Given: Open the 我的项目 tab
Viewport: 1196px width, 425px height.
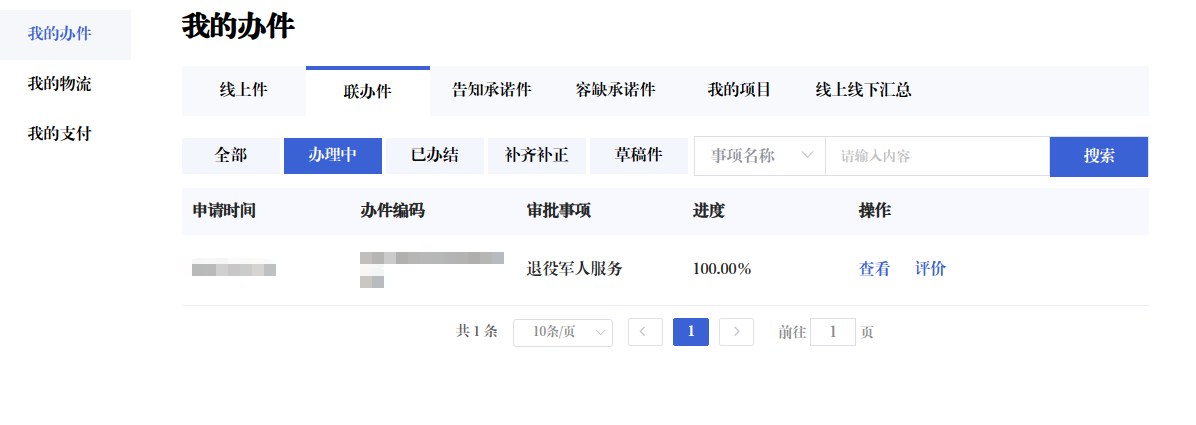Looking at the screenshot, I should [739, 90].
